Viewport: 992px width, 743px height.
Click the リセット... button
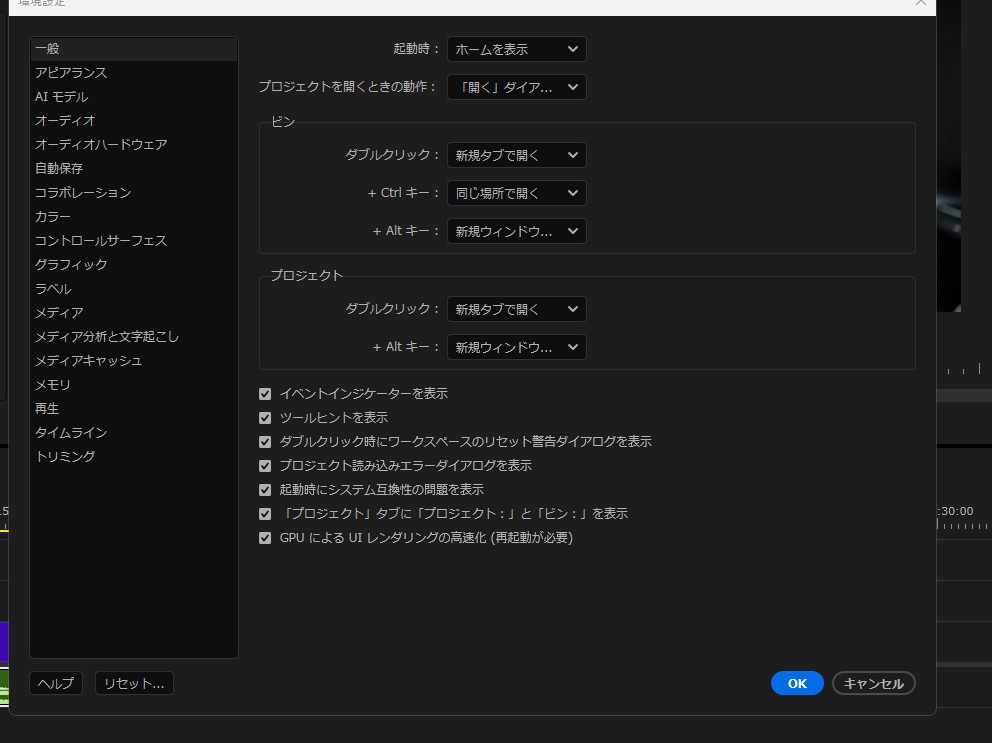click(x=135, y=683)
